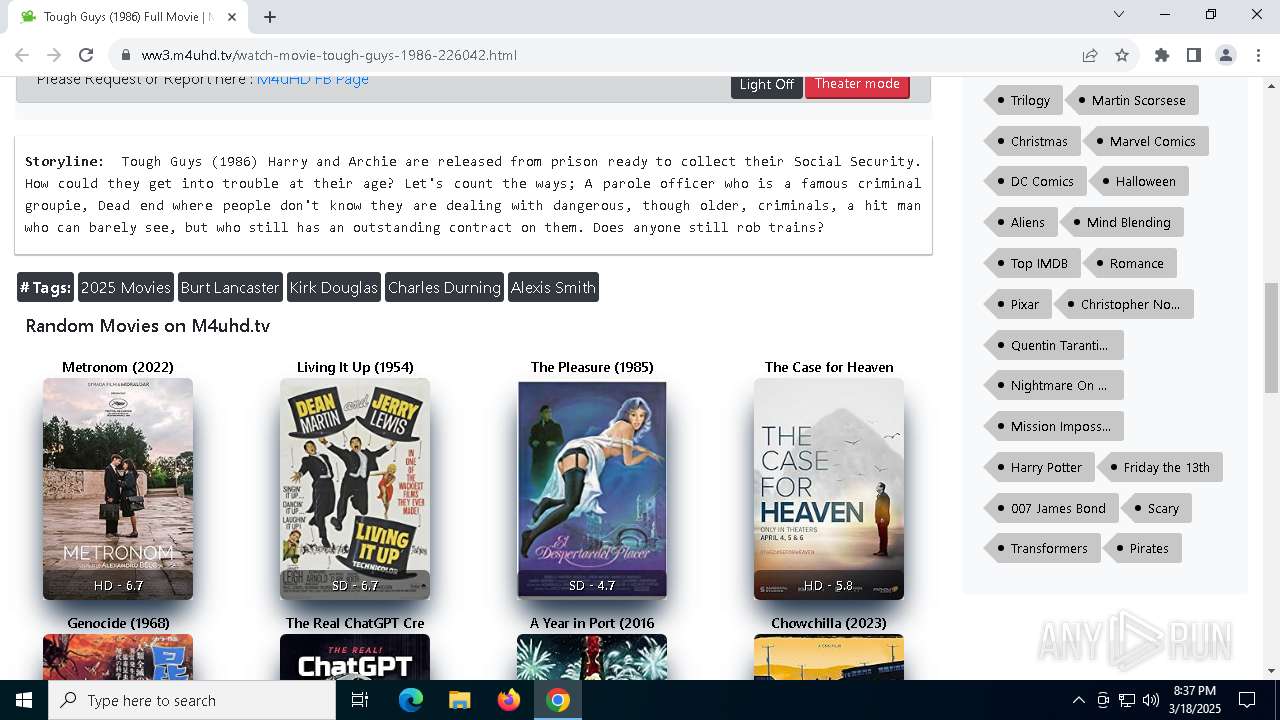Toggle the Light Off button

[767, 85]
